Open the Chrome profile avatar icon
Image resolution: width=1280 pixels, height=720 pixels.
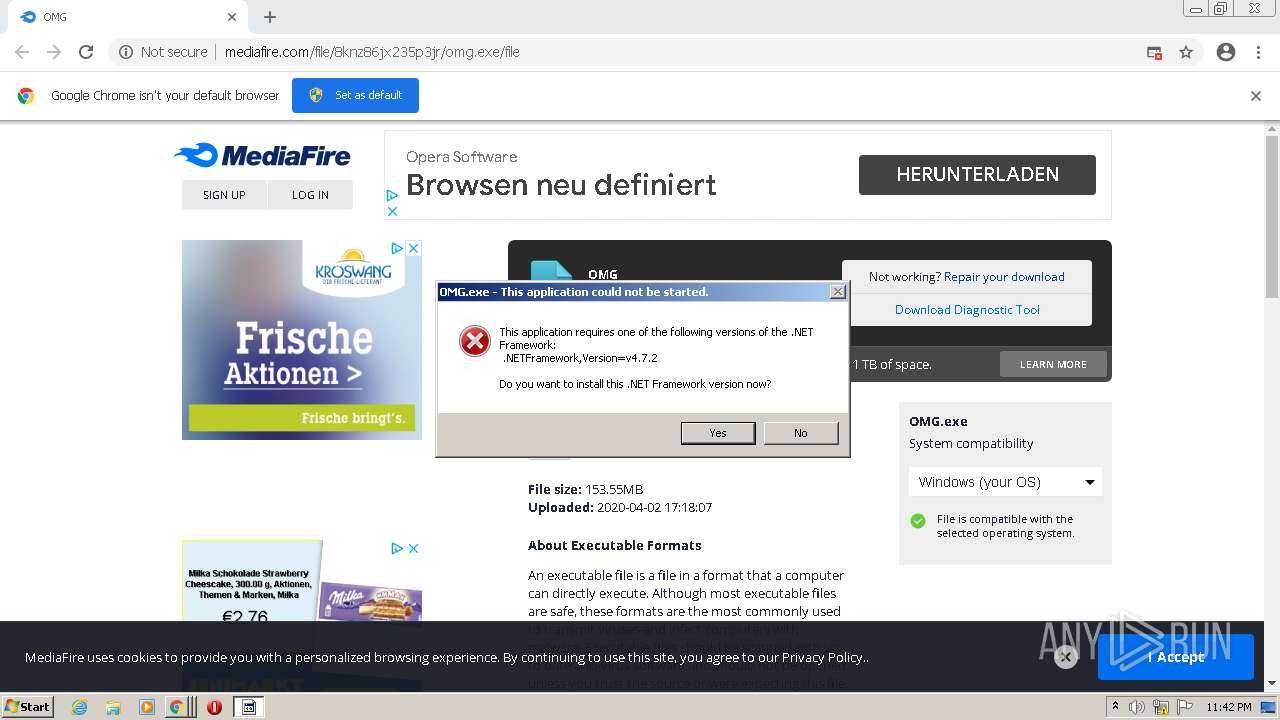point(1226,52)
